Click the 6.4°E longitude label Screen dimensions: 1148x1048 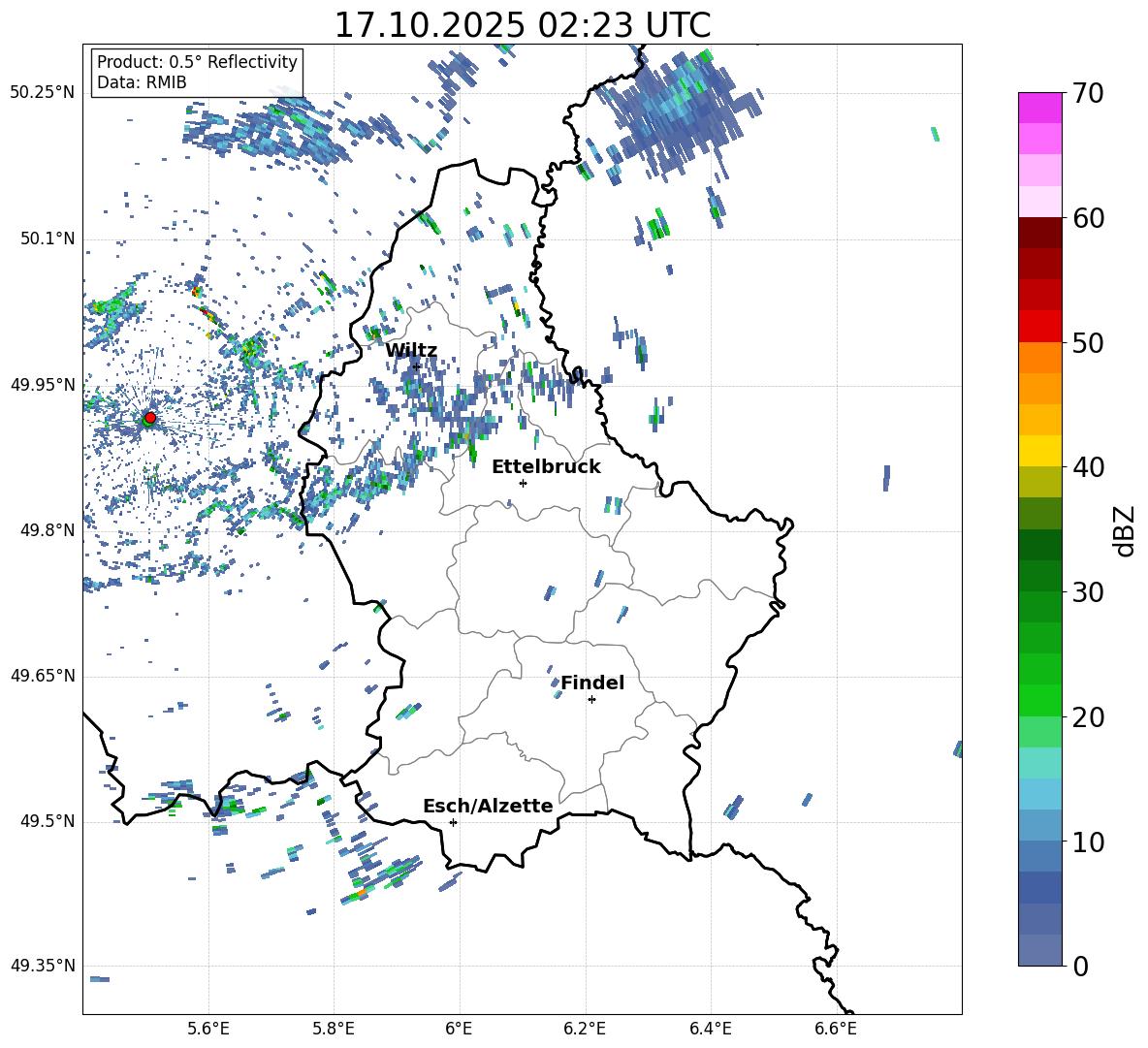click(x=710, y=1029)
